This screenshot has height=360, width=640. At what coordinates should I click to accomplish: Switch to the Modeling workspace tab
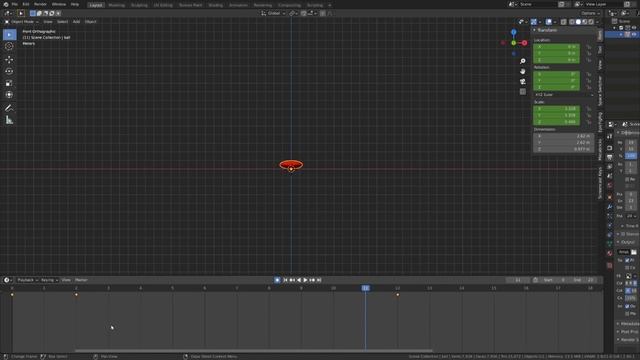(x=117, y=5)
